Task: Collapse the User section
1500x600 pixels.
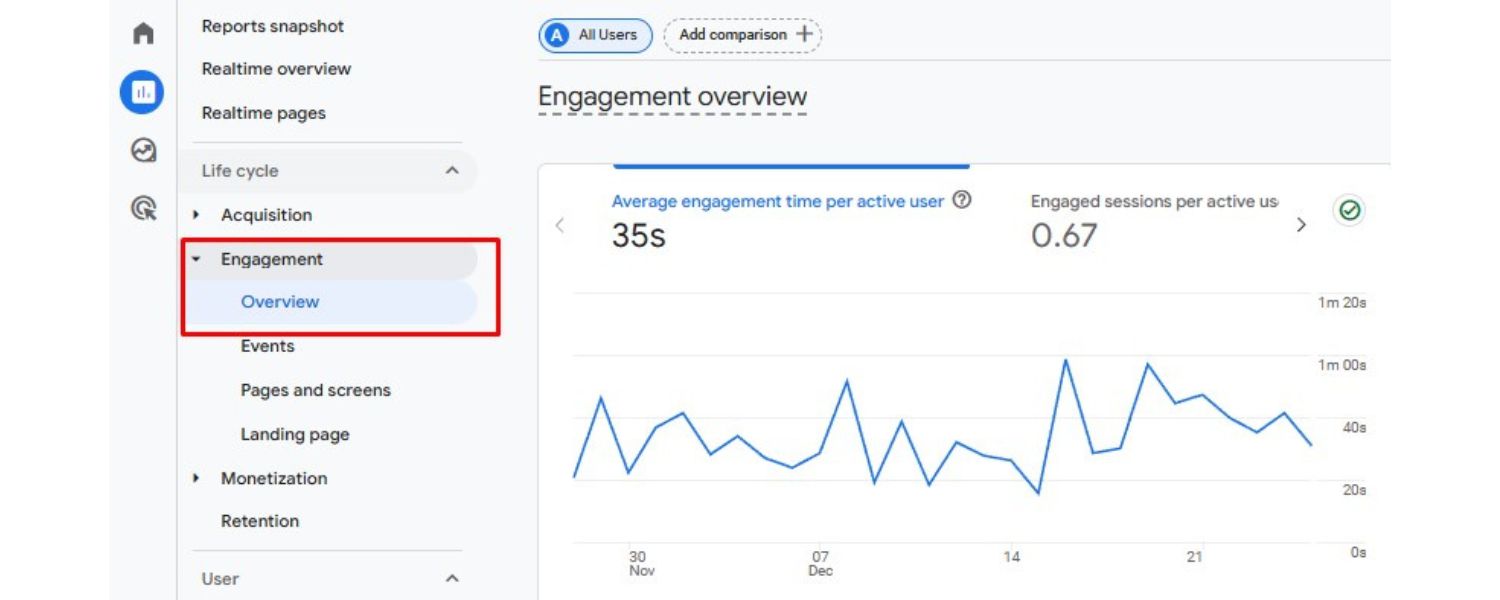Action: click(x=452, y=578)
